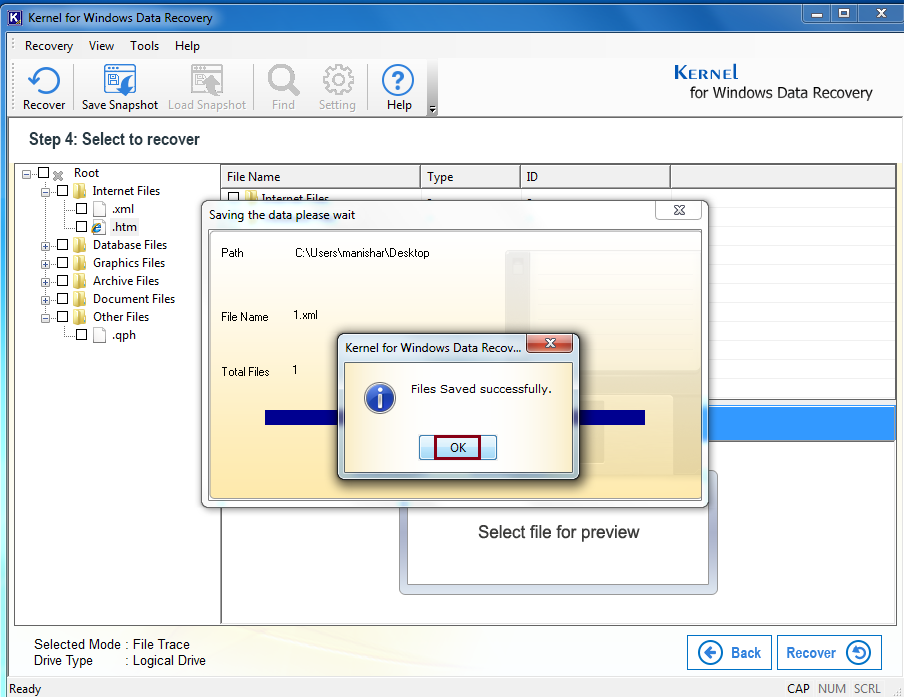Click the .htm Internet Explorer file icon
Viewport: 904px width, 697px height.
(99, 227)
